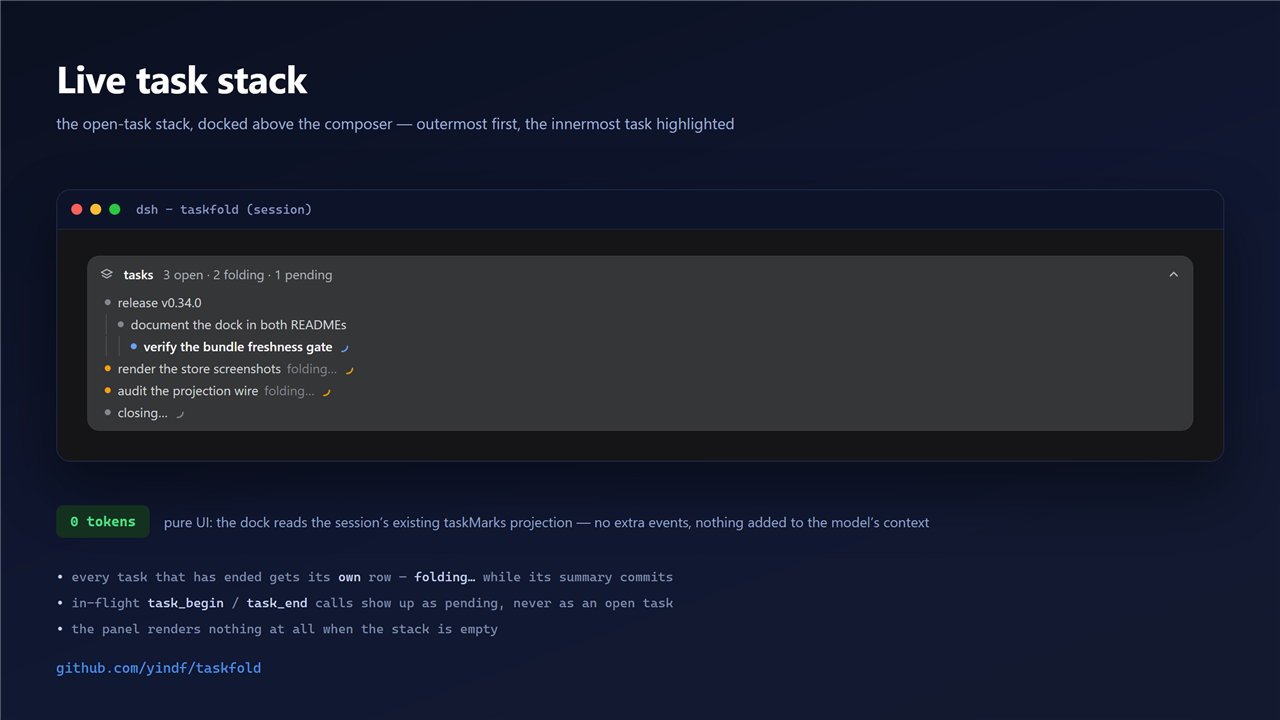Click 'folding…' label on audit projection row
Viewport: 1280px width, 720px height.
289,391
